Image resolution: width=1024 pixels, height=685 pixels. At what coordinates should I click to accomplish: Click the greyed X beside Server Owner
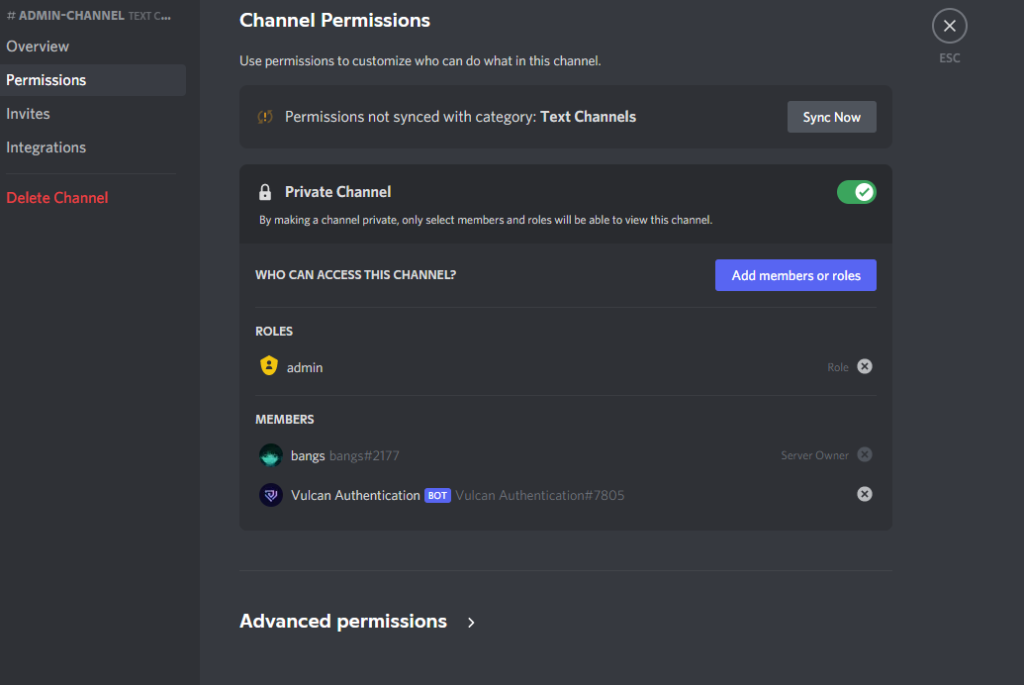pos(864,454)
